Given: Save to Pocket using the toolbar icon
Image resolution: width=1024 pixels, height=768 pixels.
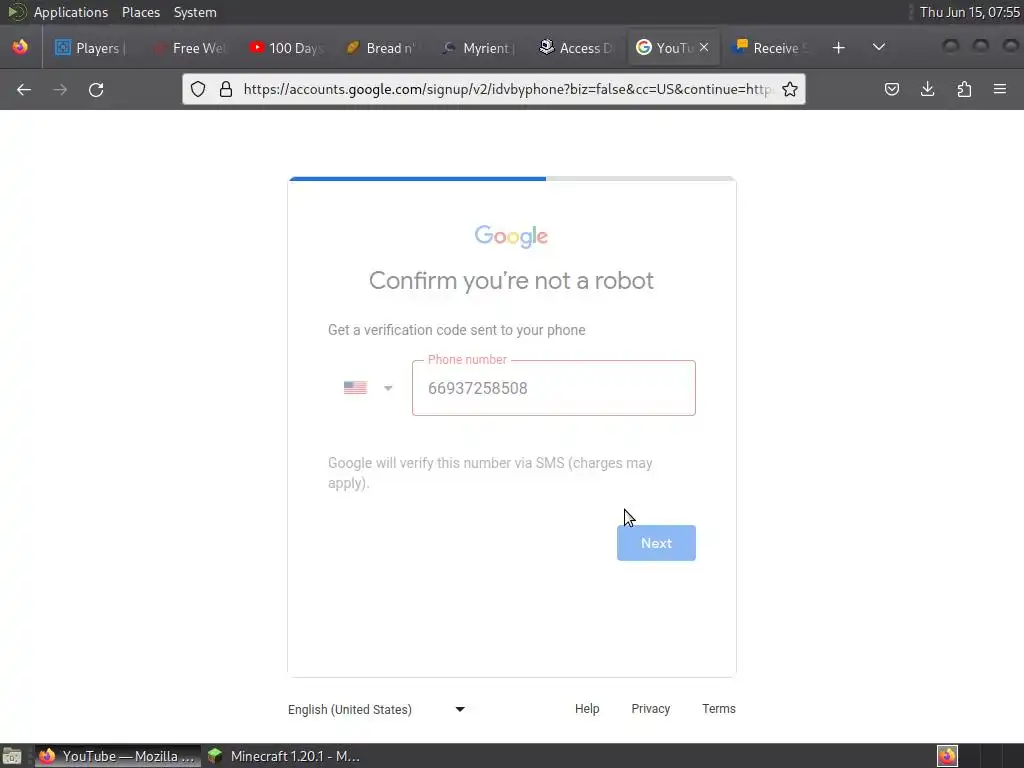Looking at the screenshot, I should [x=891, y=89].
